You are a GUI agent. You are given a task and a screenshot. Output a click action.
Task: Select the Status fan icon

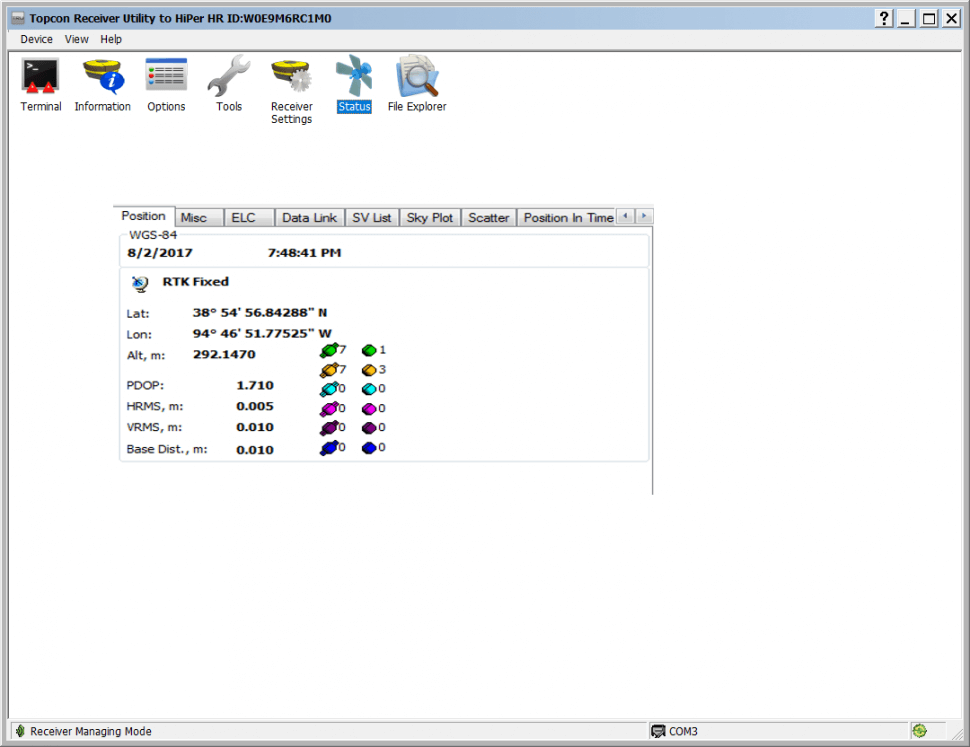[x=354, y=75]
